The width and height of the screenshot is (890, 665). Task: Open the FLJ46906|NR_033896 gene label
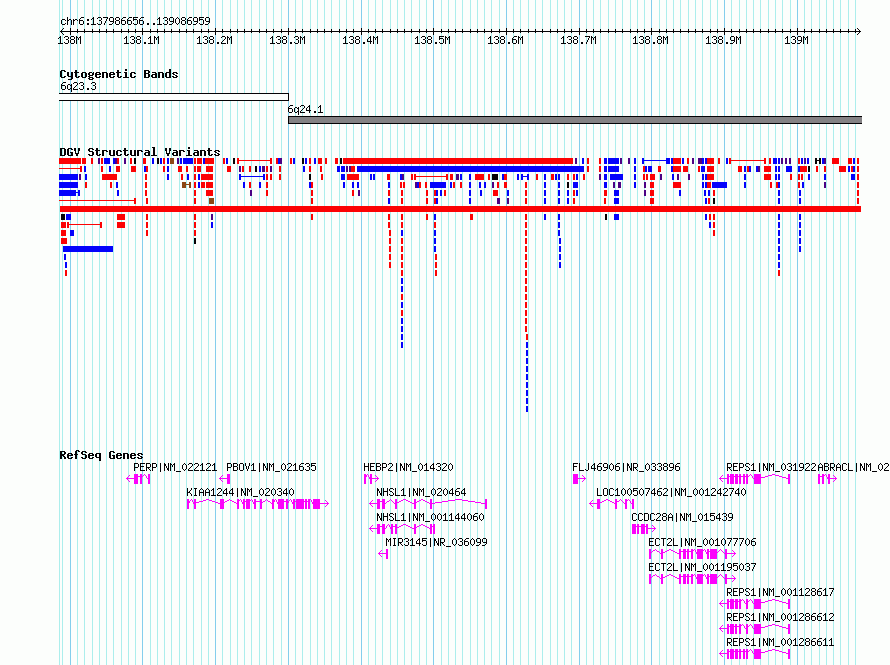[626, 468]
